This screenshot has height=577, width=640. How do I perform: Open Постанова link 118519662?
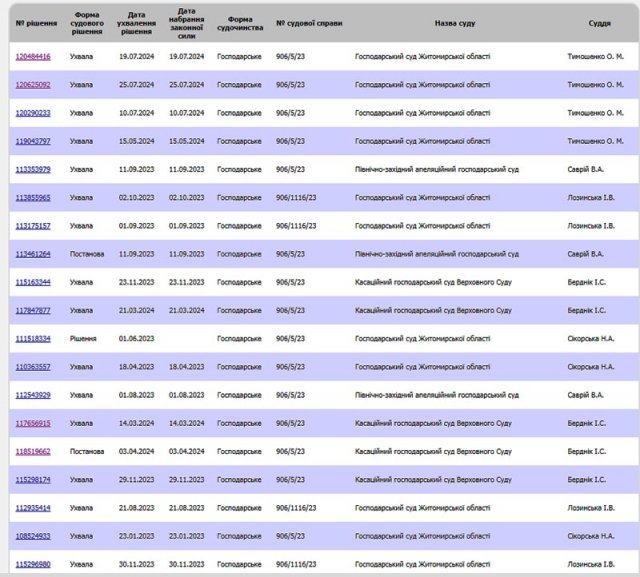33,451
